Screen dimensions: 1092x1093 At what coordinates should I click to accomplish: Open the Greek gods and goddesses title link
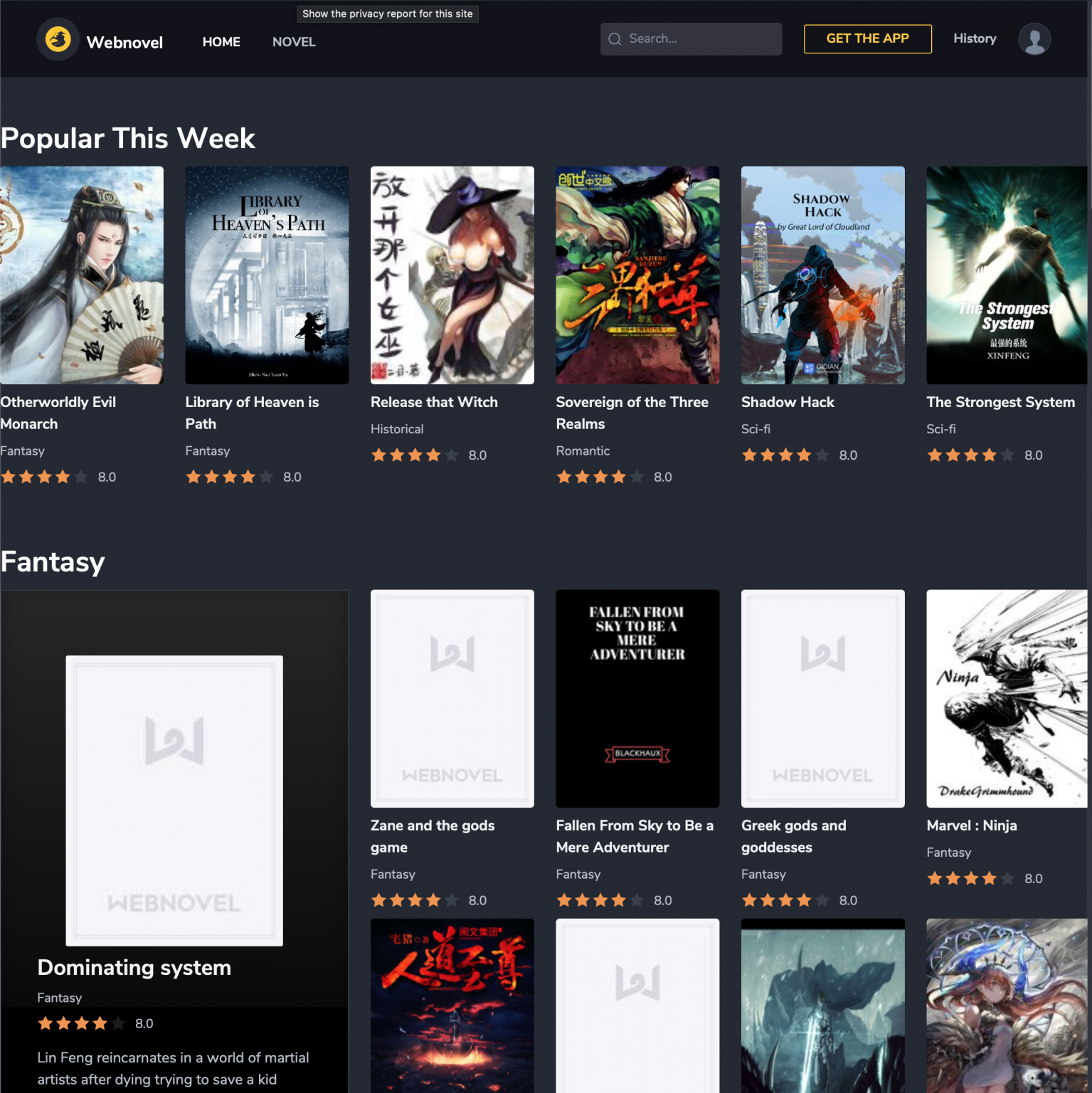(793, 836)
